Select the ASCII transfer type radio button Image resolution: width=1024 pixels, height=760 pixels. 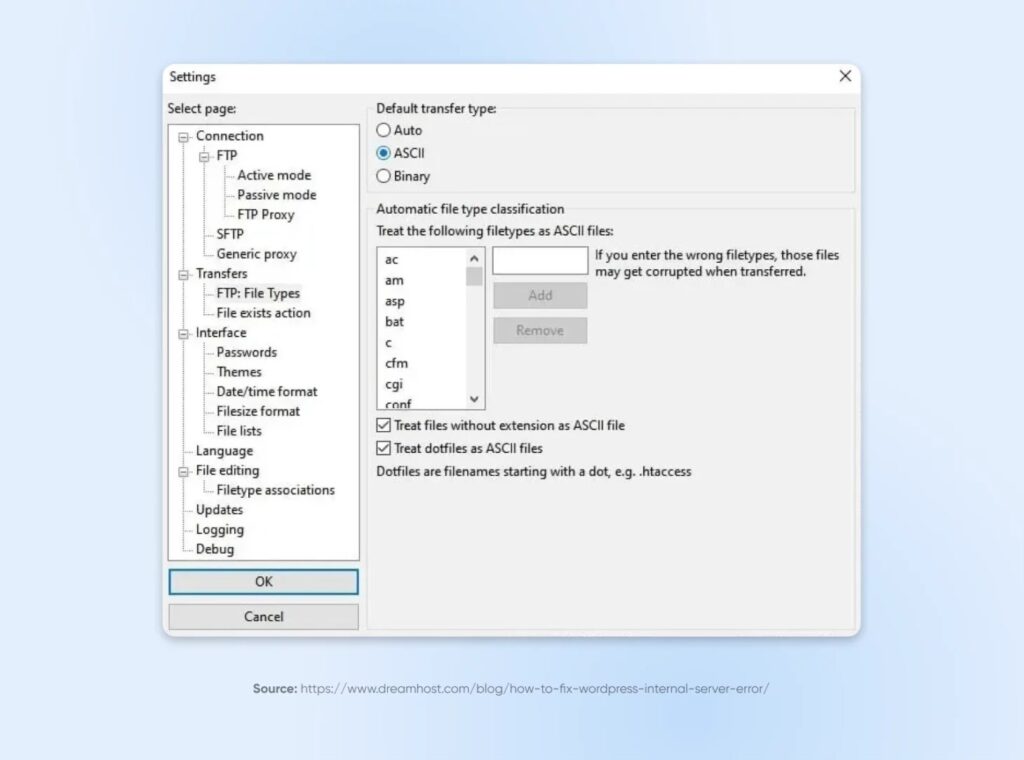pyautogui.click(x=383, y=153)
